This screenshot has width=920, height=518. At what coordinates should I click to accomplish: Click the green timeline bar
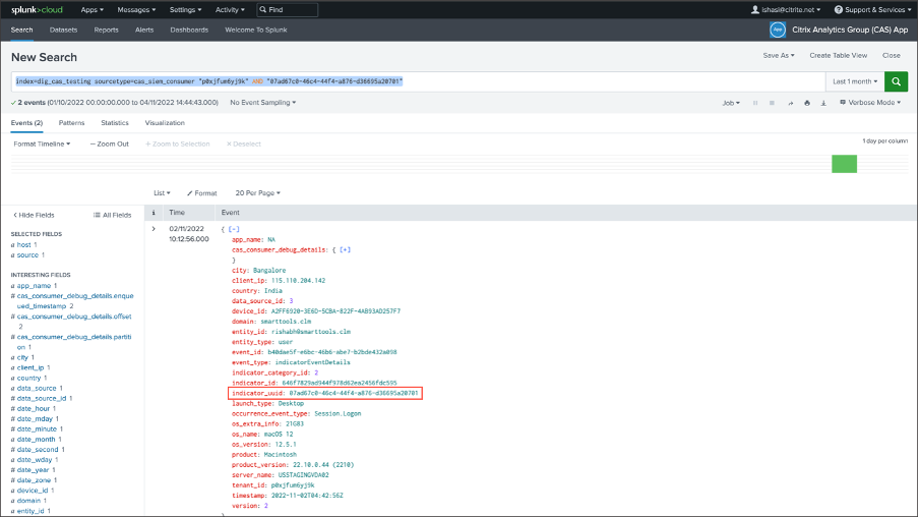844,164
